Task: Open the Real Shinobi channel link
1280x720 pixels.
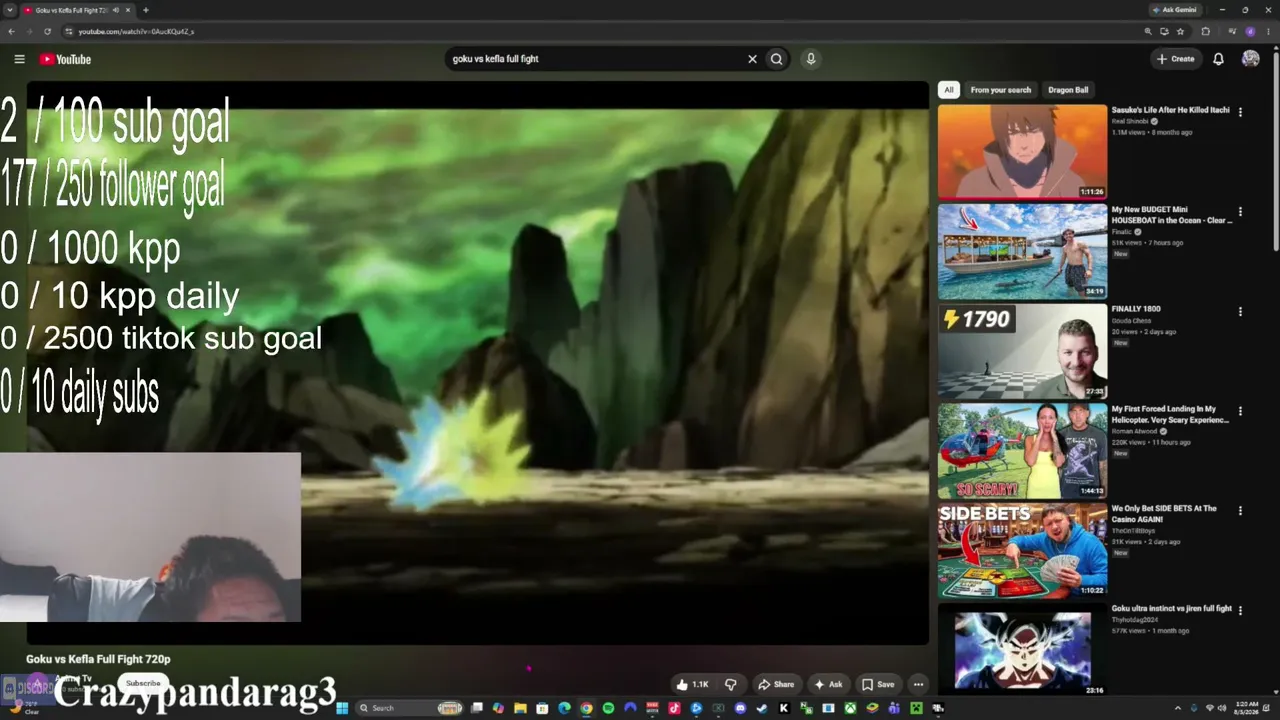Action: point(1130,121)
